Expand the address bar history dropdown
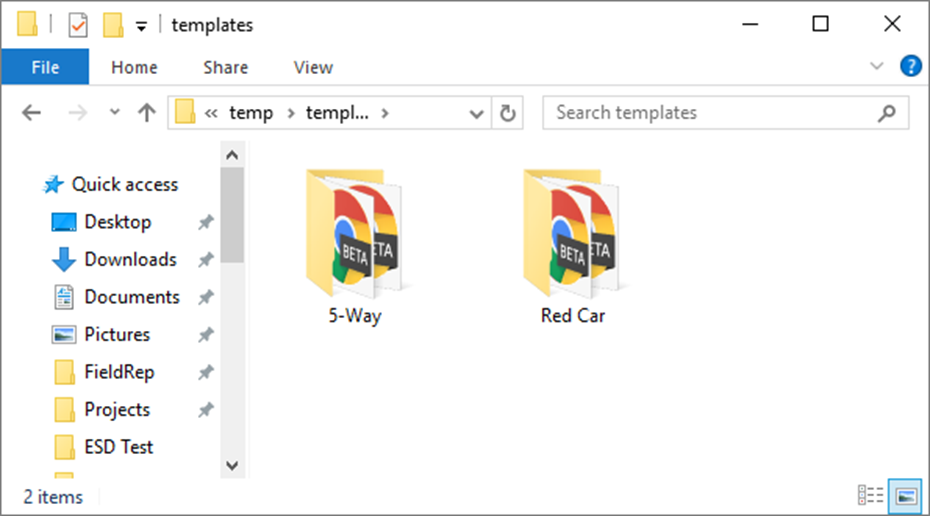The height and width of the screenshot is (516, 930). point(477,113)
